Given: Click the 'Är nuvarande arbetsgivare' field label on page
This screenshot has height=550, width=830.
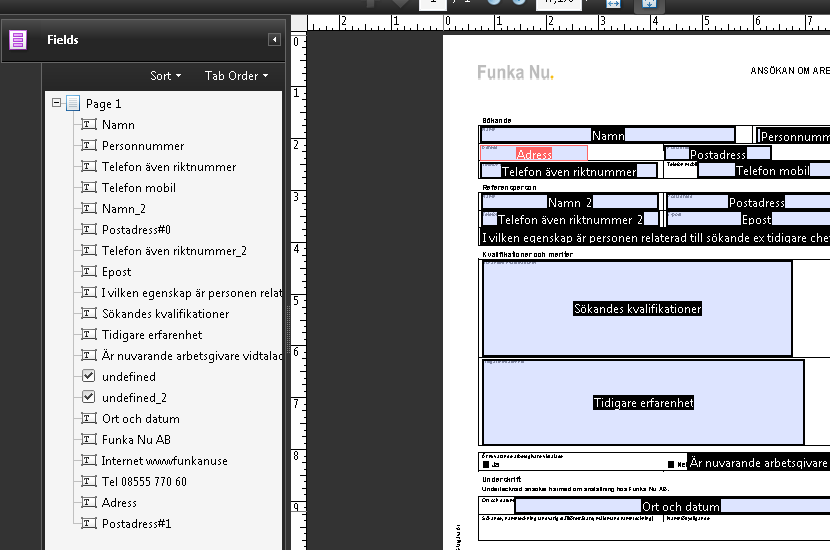Looking at the screenshot, I should (759, 463).
